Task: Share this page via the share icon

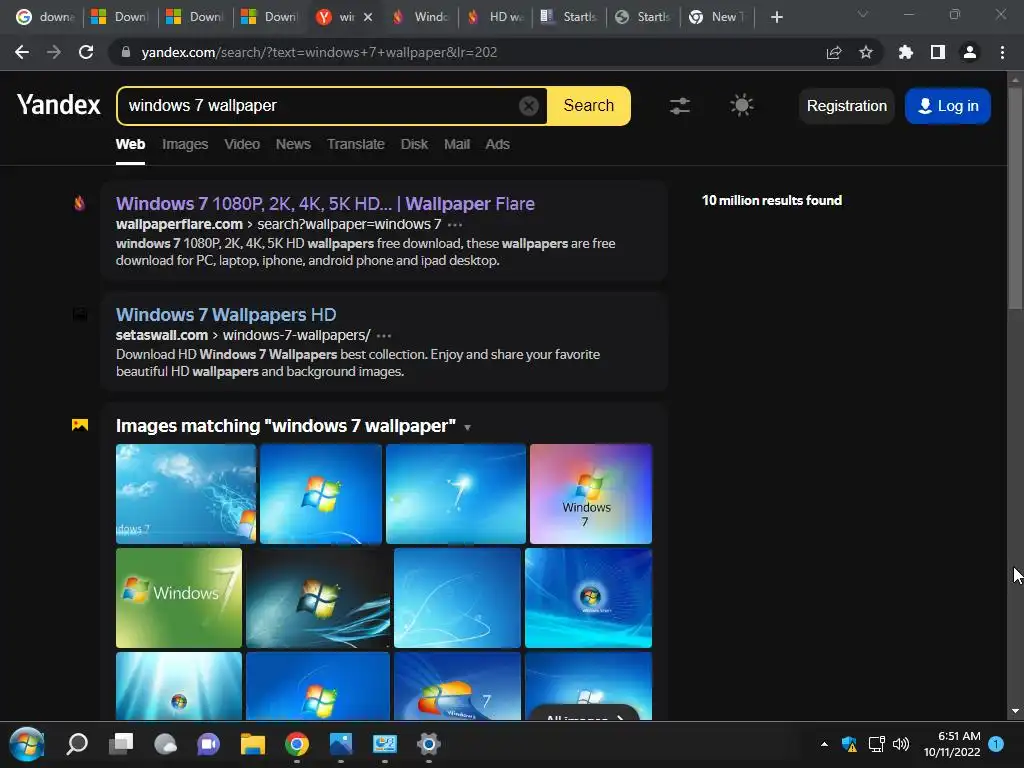Action: point(833,52)
